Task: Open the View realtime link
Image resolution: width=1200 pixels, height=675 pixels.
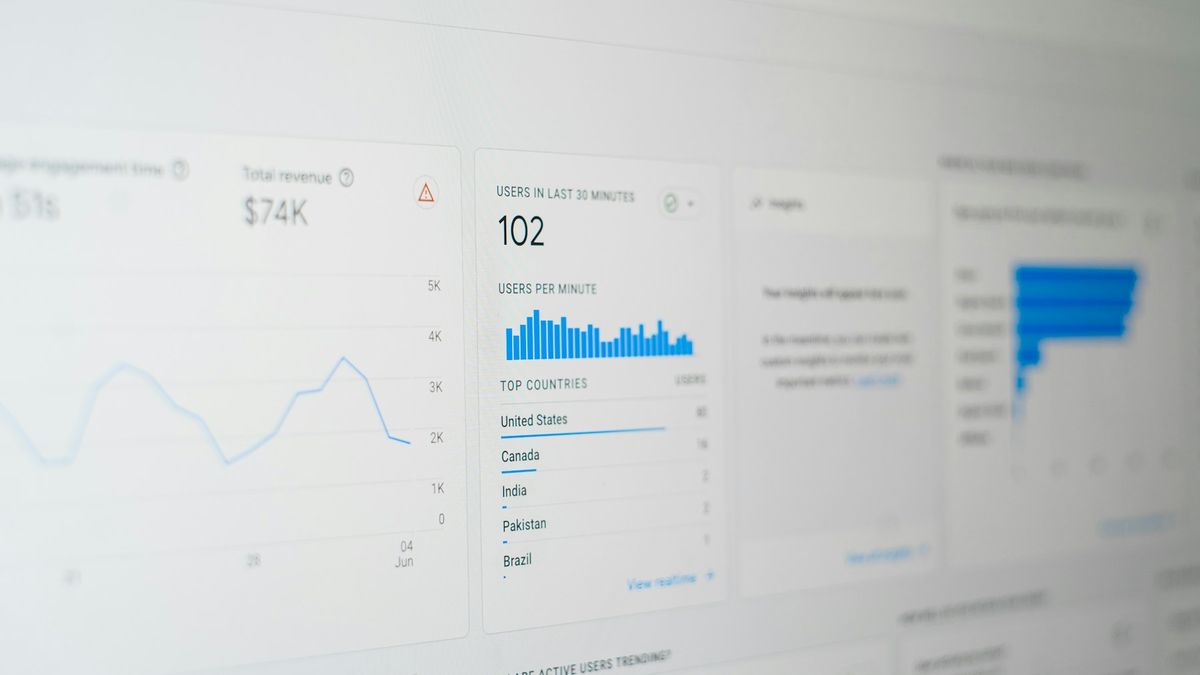Action: click(x=670, y=581)
